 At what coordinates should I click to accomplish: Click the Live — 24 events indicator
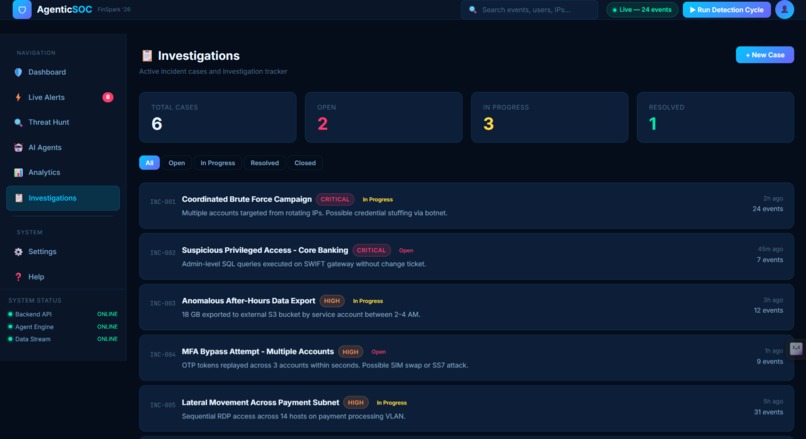pos(643,10)
